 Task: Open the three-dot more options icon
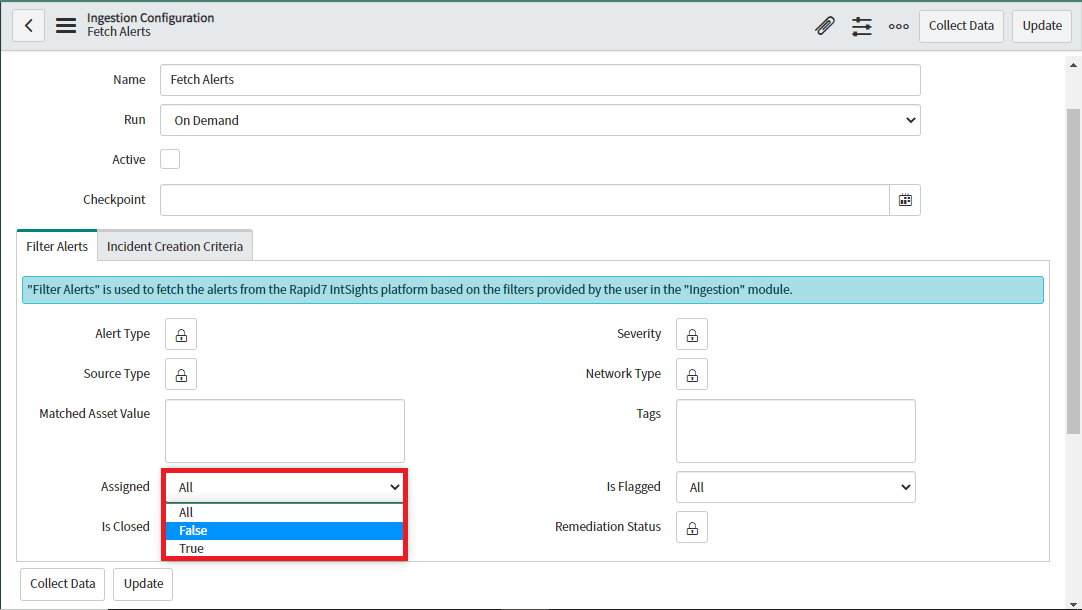[x=899, y=26]
